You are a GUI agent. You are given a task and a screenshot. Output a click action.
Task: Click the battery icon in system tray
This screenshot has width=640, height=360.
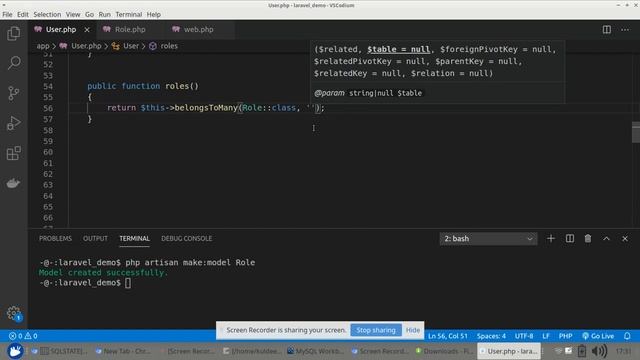click(x=582, y=351)
